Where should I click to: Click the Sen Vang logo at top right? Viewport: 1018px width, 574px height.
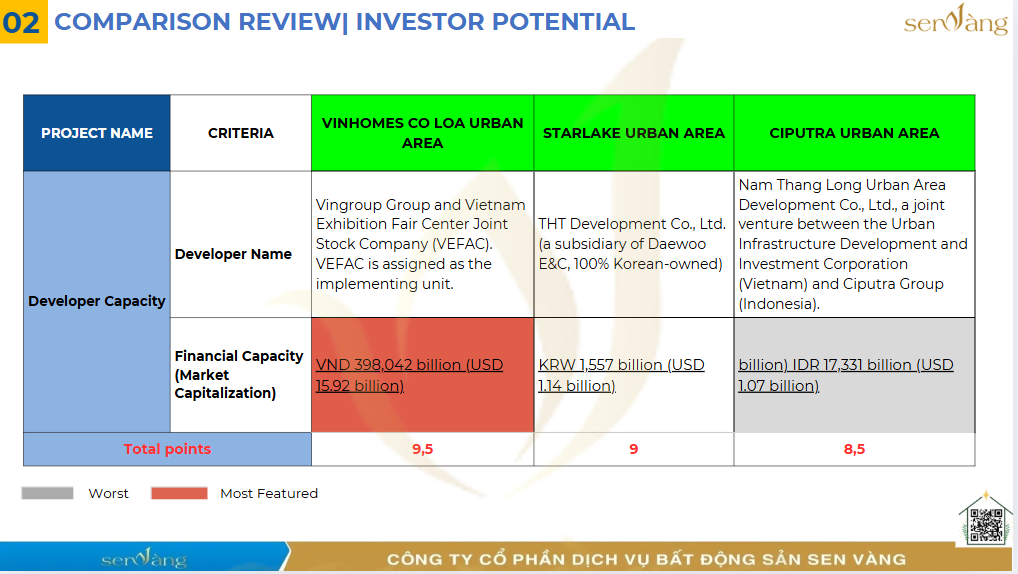pos(956,20)
